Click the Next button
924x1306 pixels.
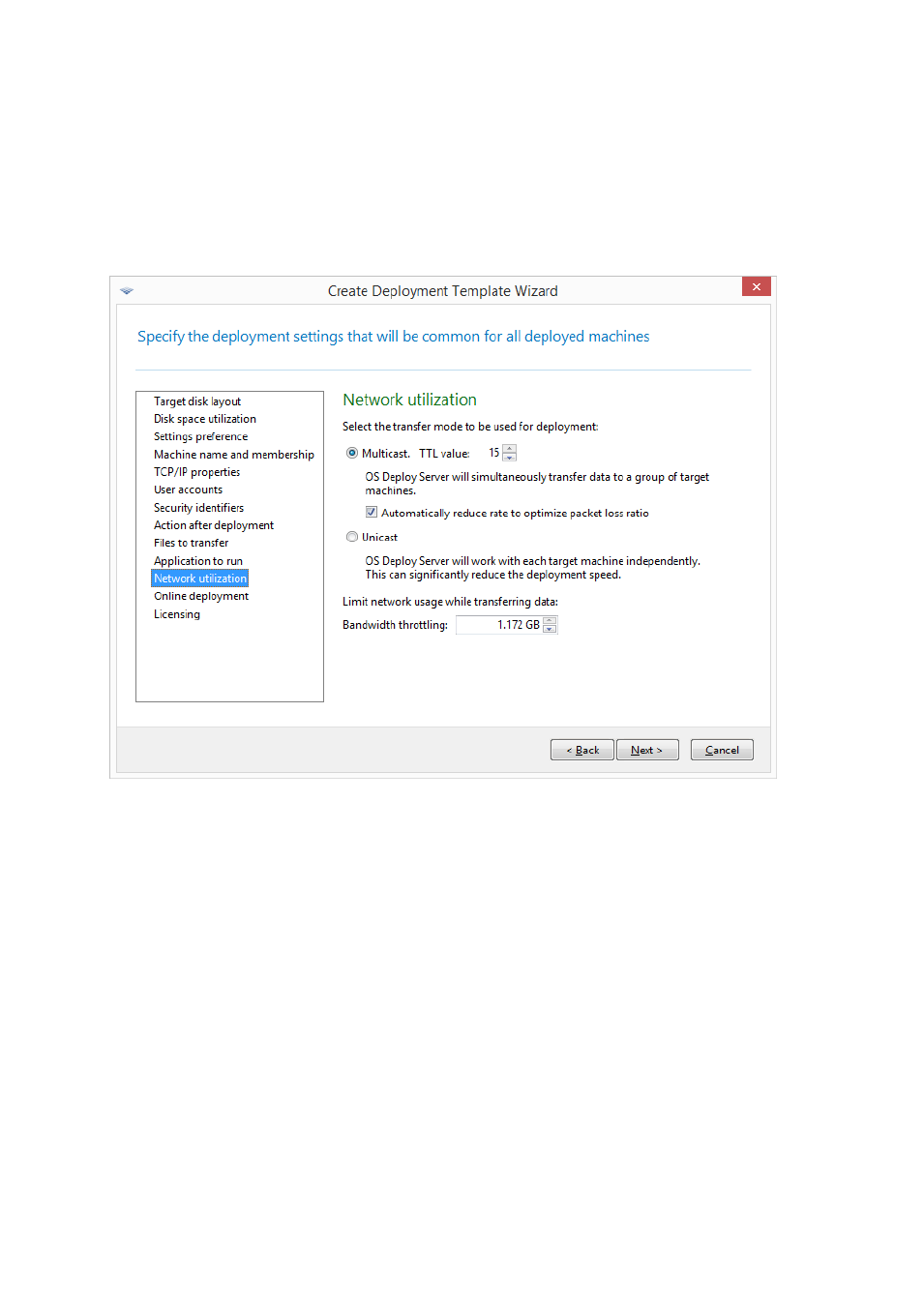click(647, 750)
